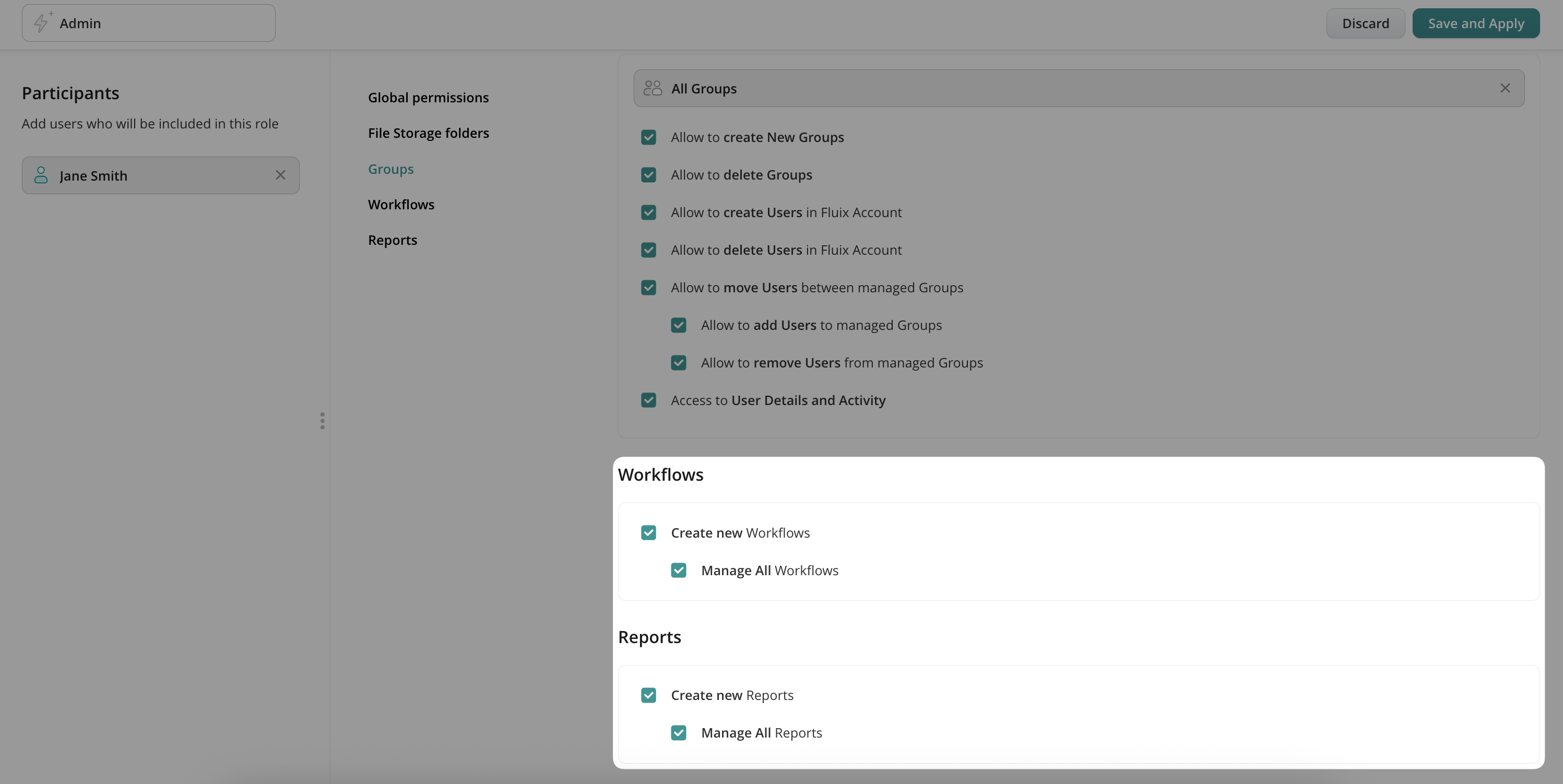
Task: Go to the Workflows navigation item
Action: [401, 205]
